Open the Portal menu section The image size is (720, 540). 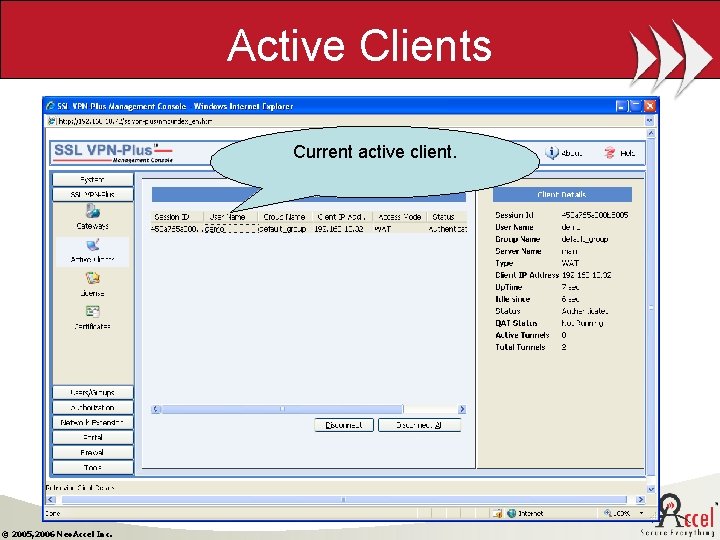[93, 438]
